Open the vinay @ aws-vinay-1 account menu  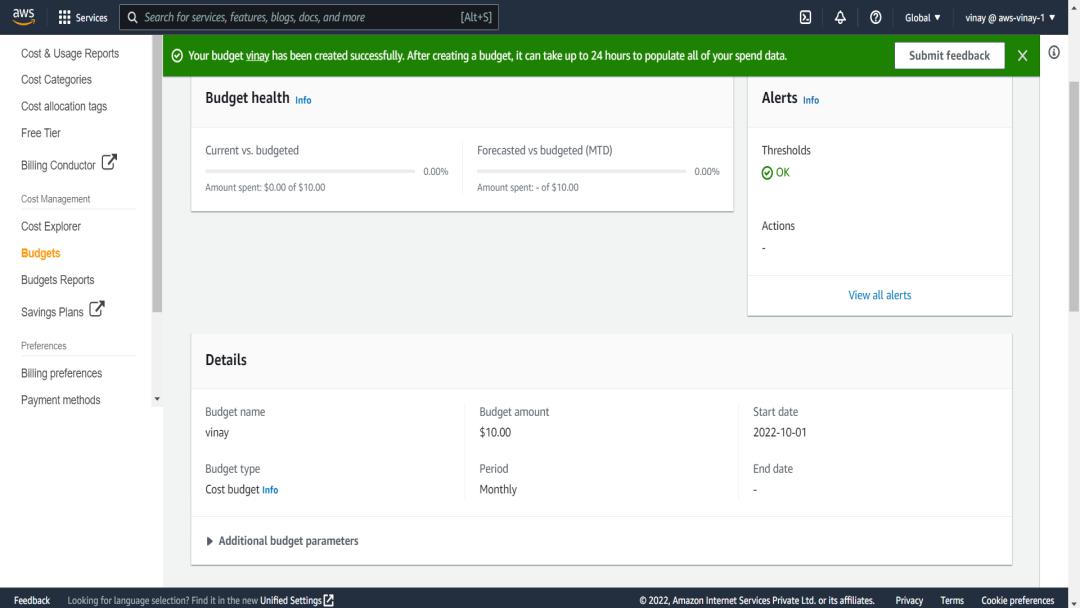[x=1010, y=17]
